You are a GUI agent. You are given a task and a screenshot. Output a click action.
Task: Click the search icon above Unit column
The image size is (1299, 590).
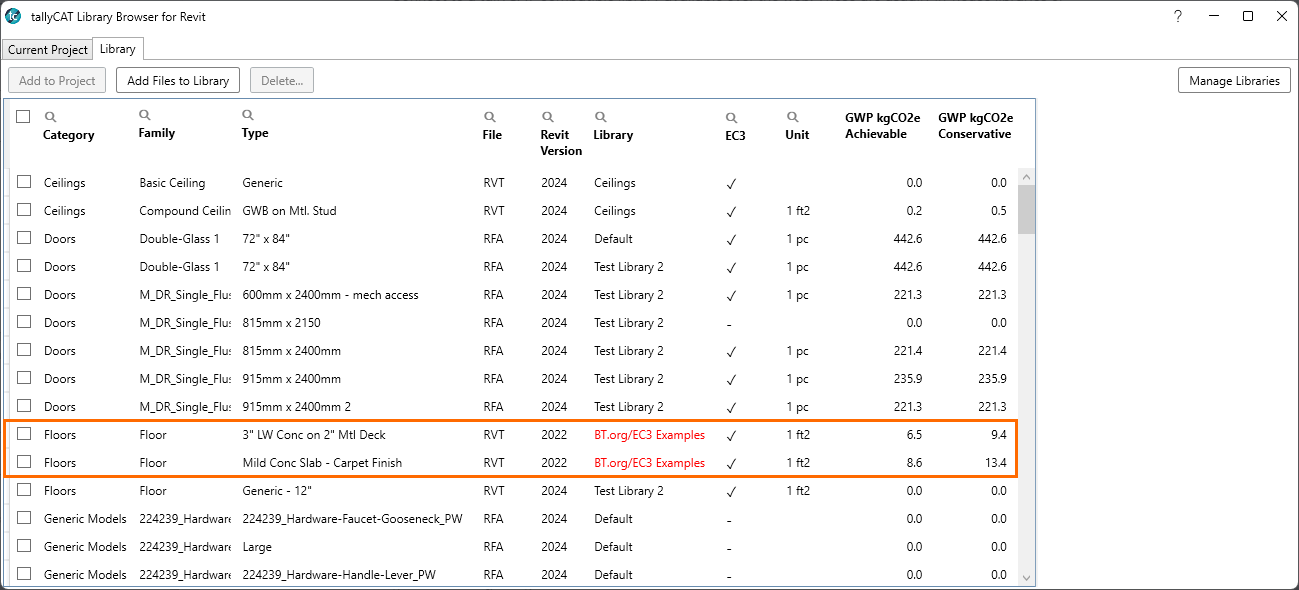792,117
